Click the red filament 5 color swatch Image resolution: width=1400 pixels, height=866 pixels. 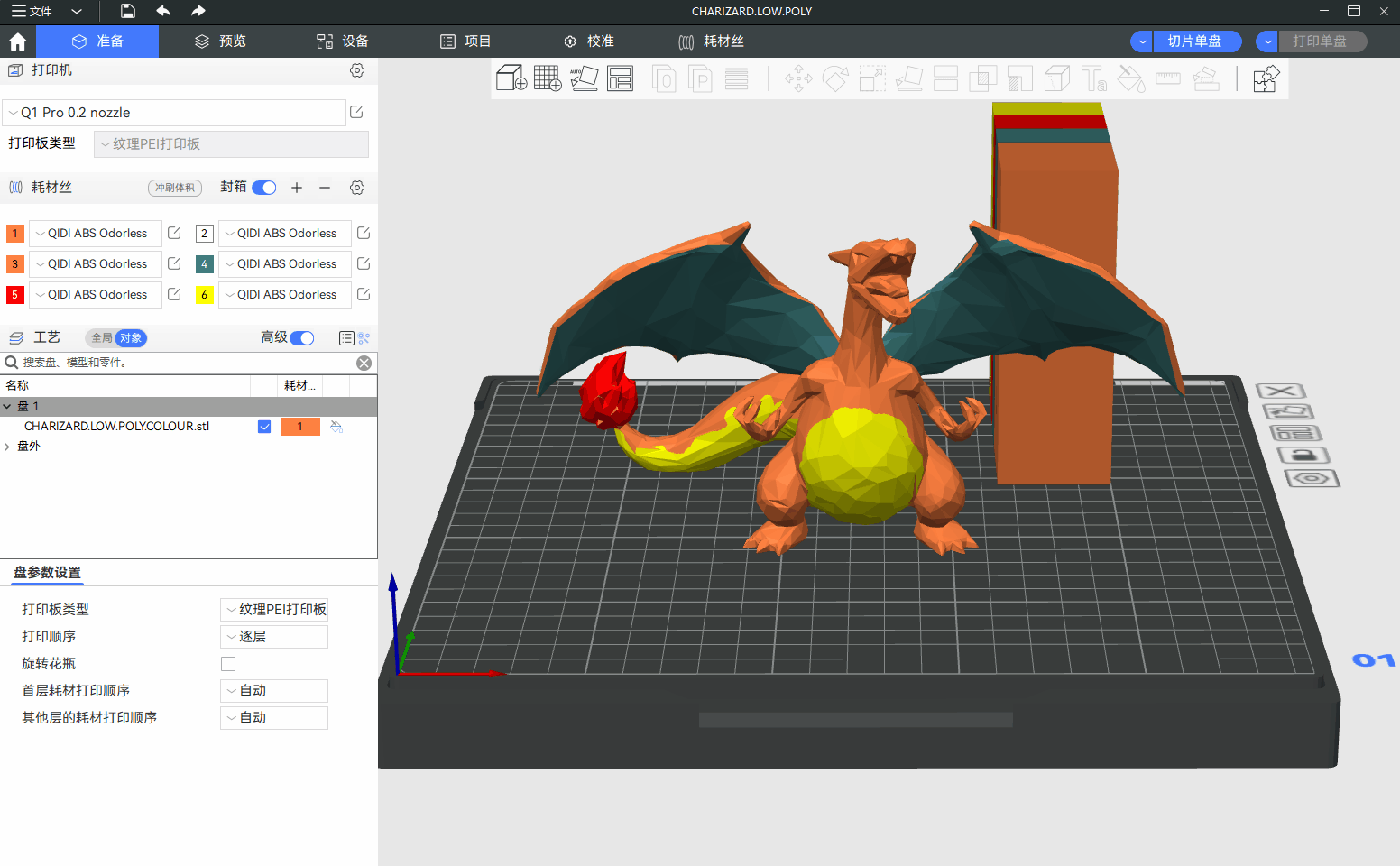[14, 295]
